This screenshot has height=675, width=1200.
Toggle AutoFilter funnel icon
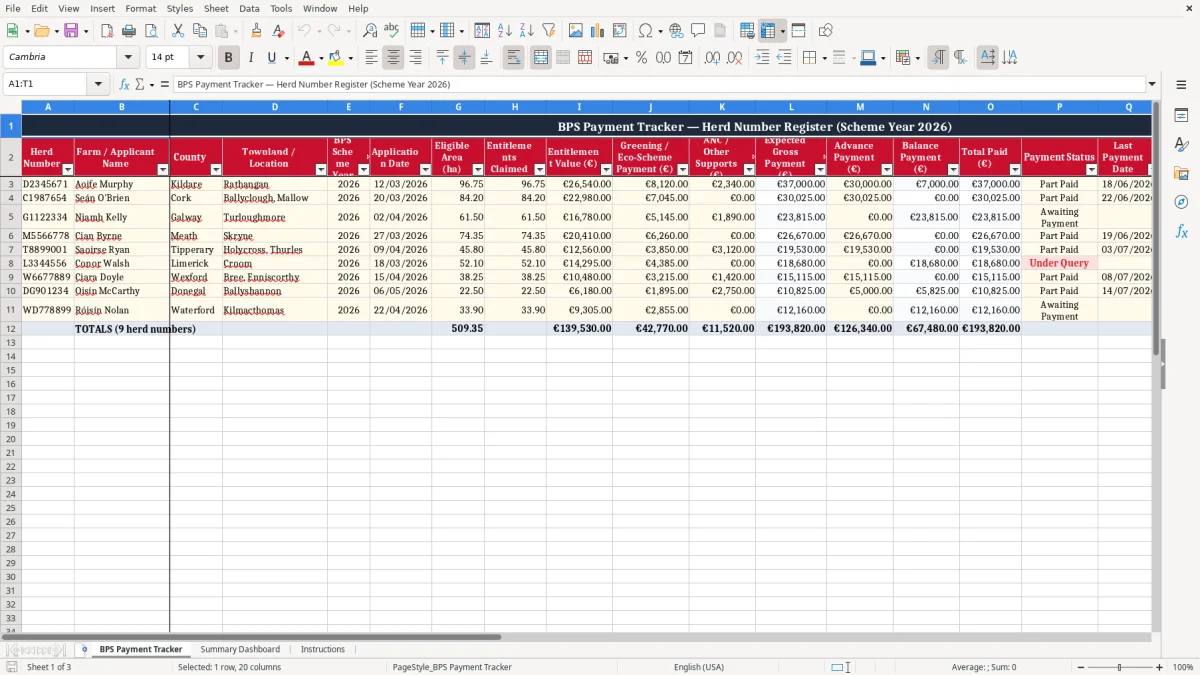pyautogui.click(x=549, y=31)
